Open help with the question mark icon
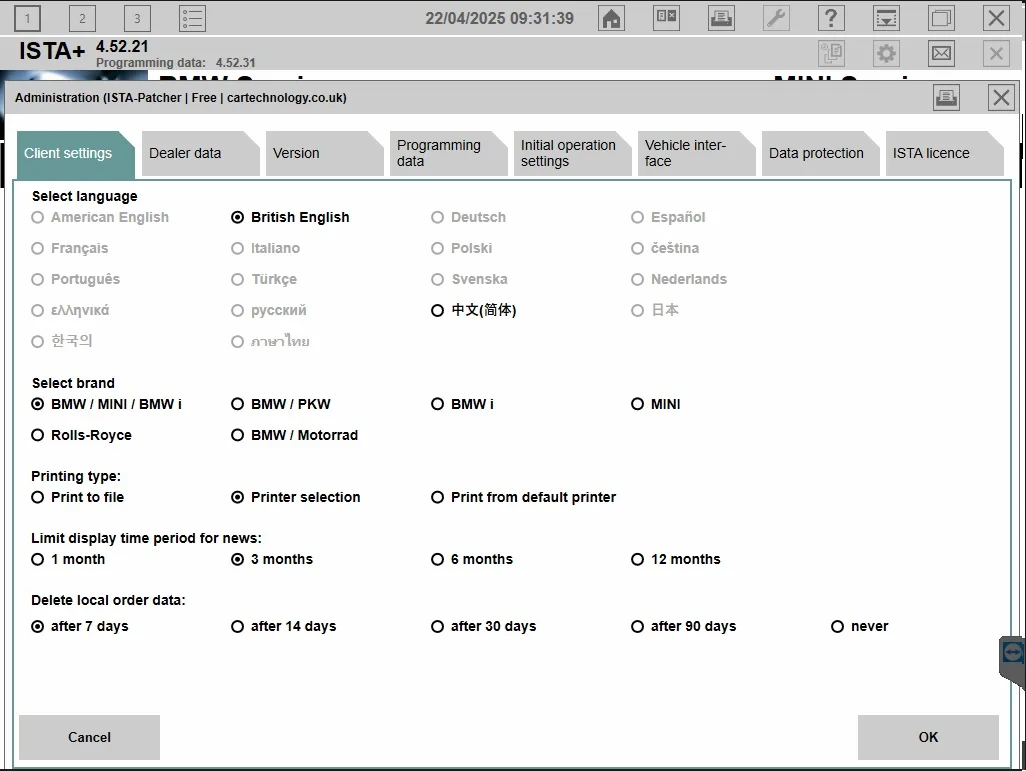1026x771 pixels. coord(830,18)
